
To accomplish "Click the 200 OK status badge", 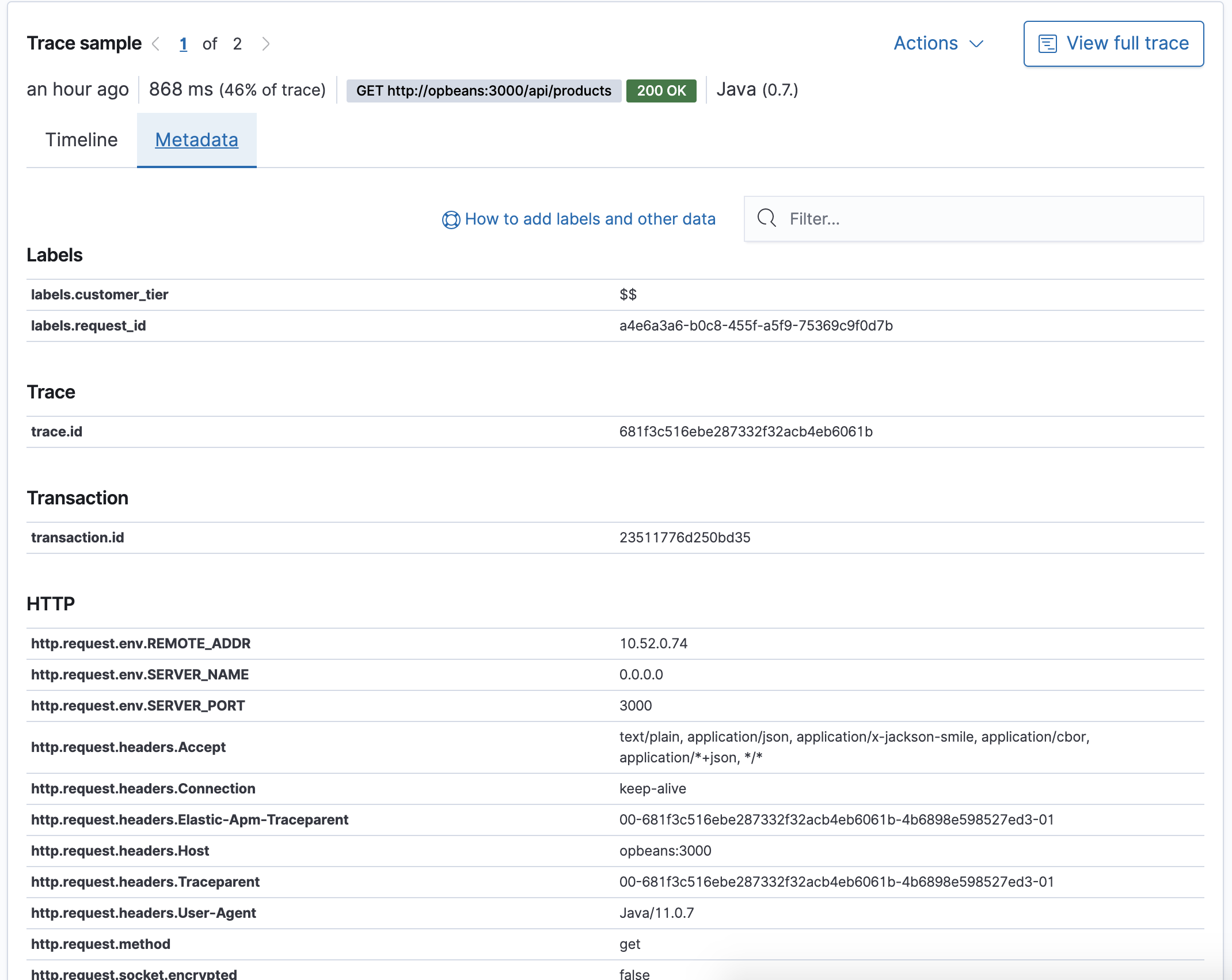I will click(661, 90).
